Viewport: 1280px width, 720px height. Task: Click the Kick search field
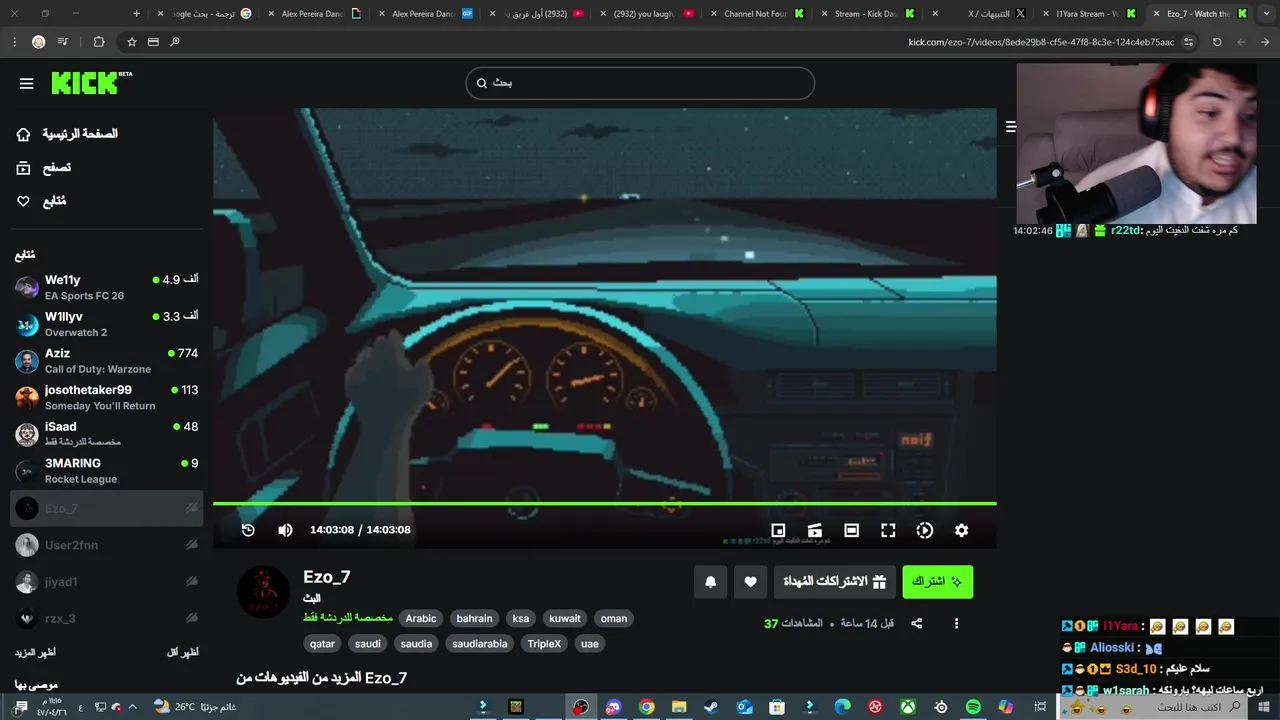640,83
